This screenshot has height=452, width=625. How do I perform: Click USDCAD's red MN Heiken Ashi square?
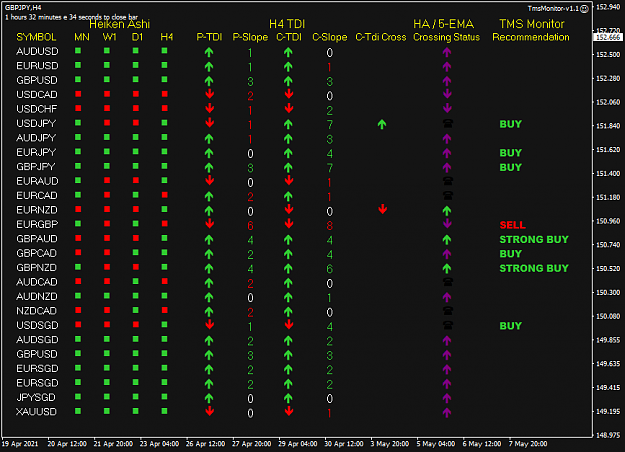(x=78, y=94)
